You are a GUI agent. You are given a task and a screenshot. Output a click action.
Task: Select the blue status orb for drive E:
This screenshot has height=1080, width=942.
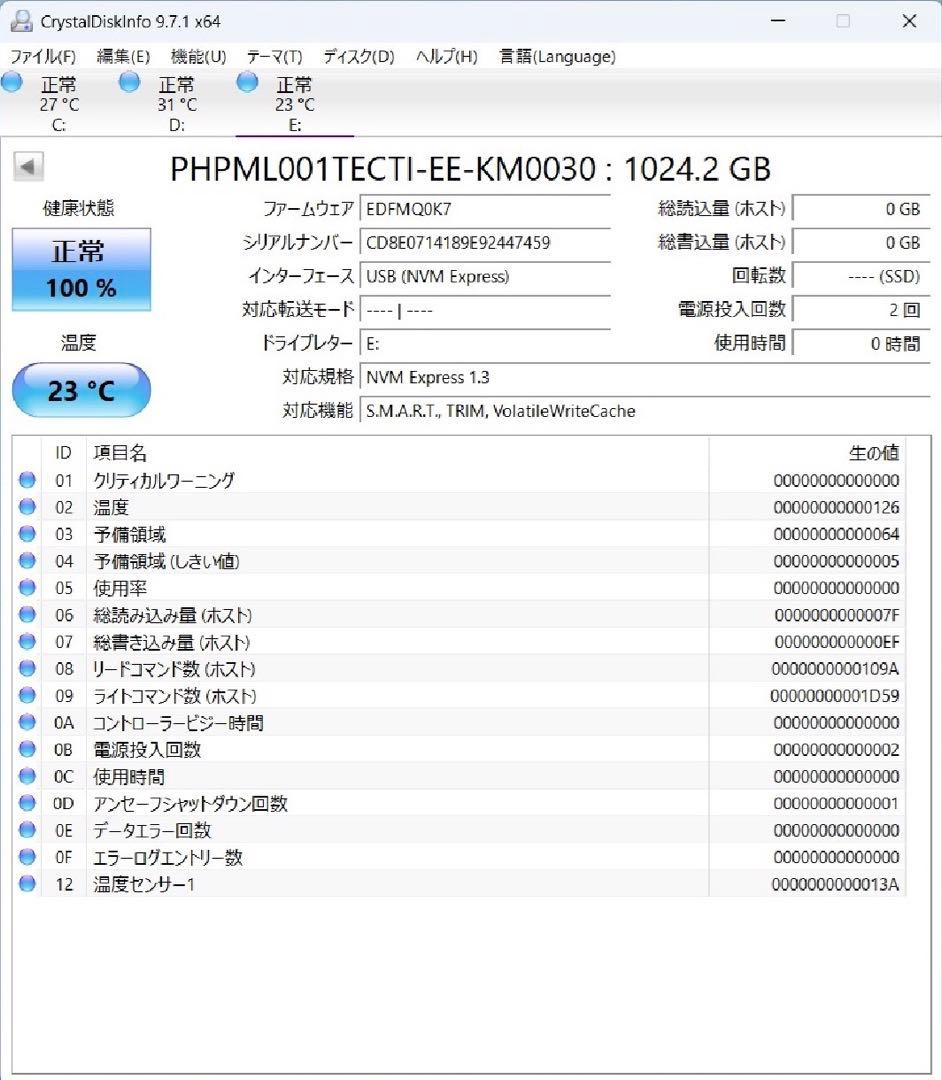click(247, 83)
